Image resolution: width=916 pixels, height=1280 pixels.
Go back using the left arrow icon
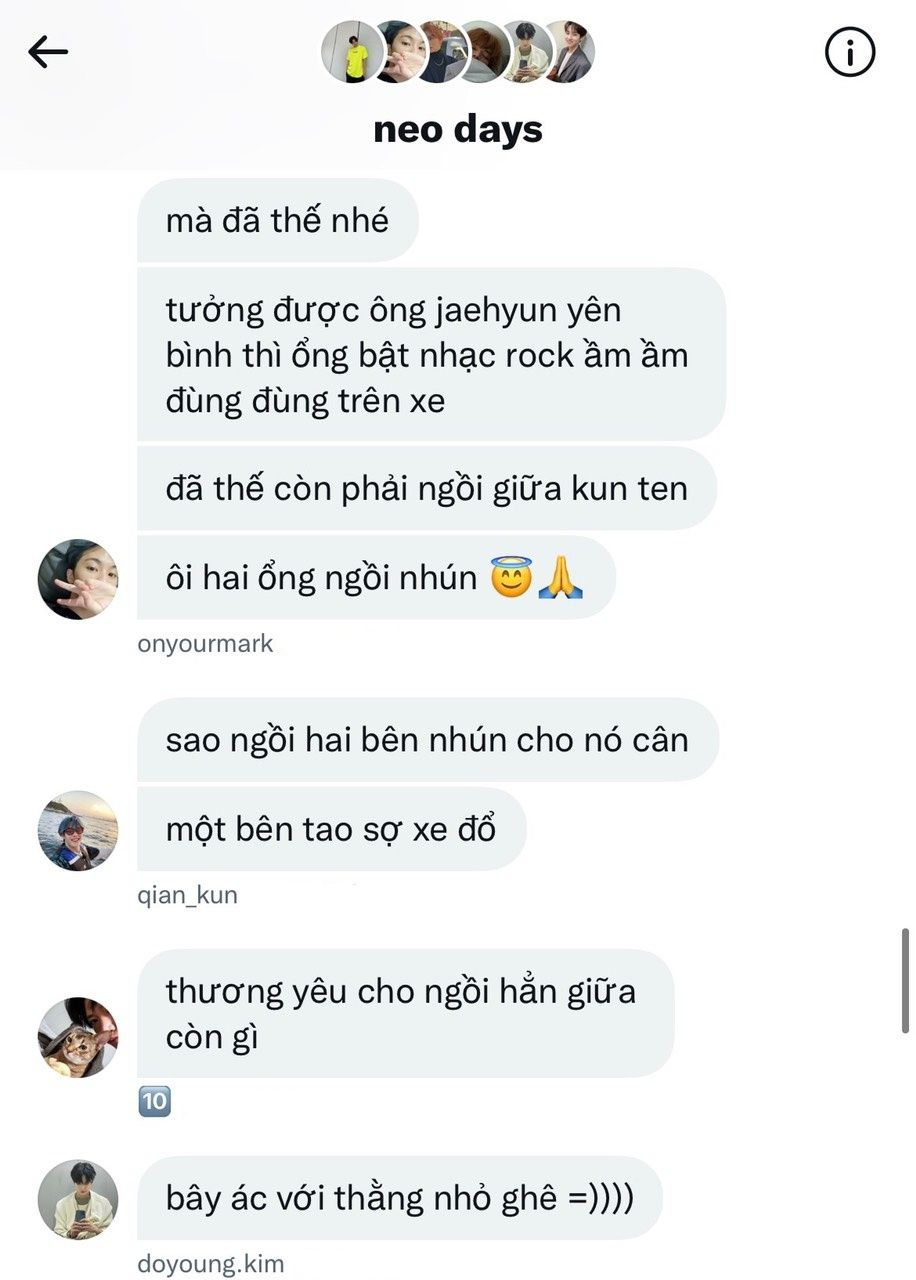[x=48, y=52]
